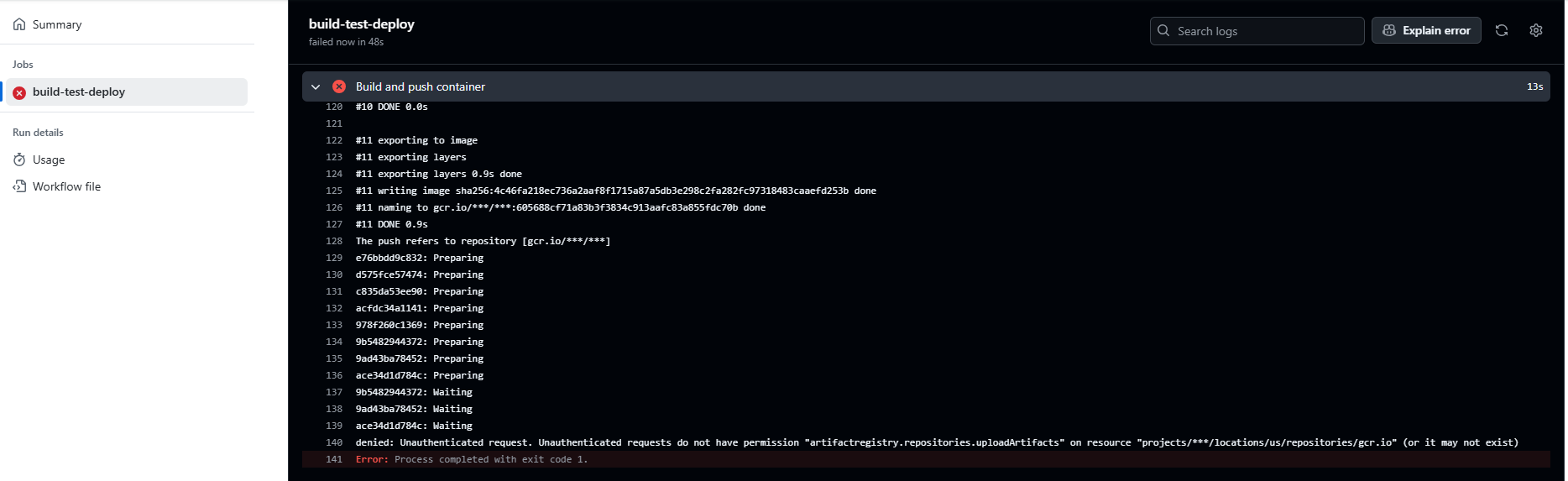
Task: Open the Usage link
Action: click(x=49, y=159)
